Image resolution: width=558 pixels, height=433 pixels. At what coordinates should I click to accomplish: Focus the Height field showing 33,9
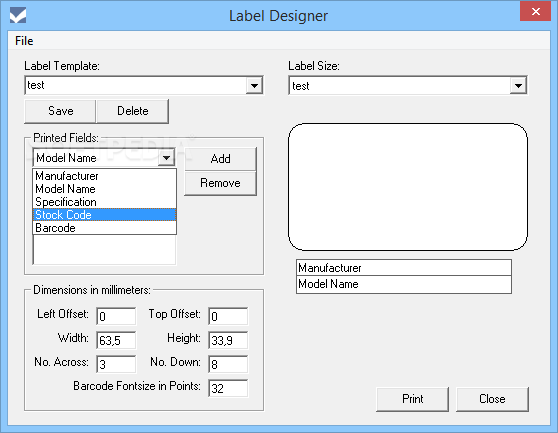pyautogui.click(x=228, y=340)
